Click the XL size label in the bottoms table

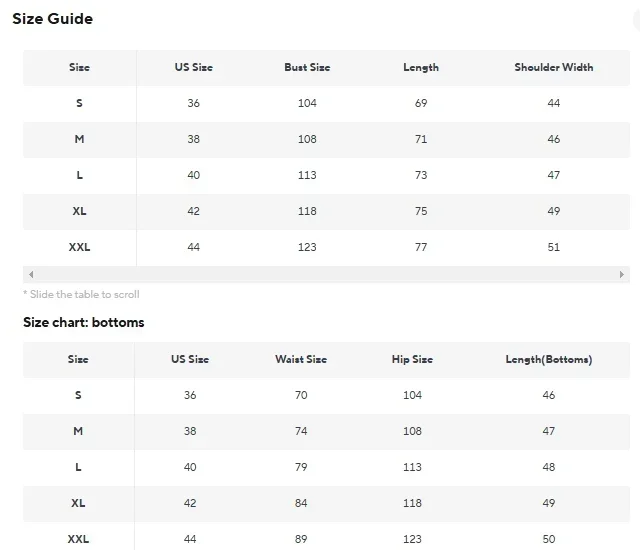coord(78,503)
